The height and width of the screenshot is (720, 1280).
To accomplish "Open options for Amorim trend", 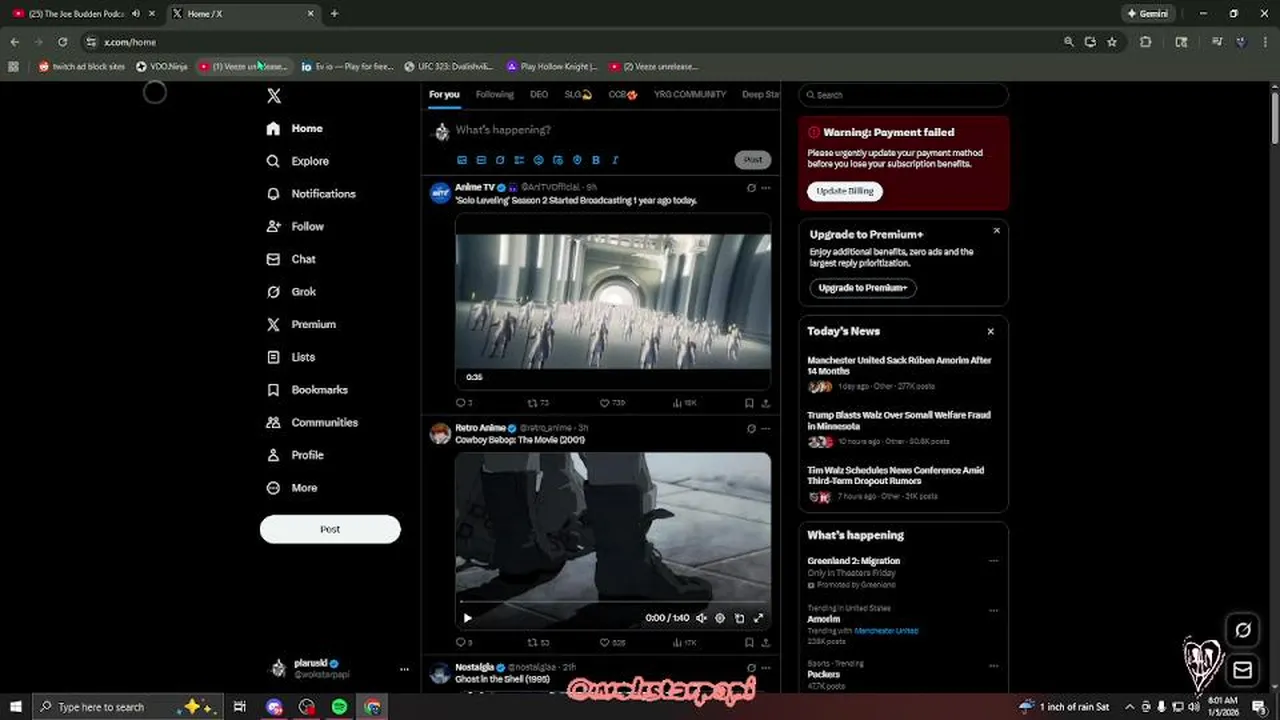I will coord(993,610).
